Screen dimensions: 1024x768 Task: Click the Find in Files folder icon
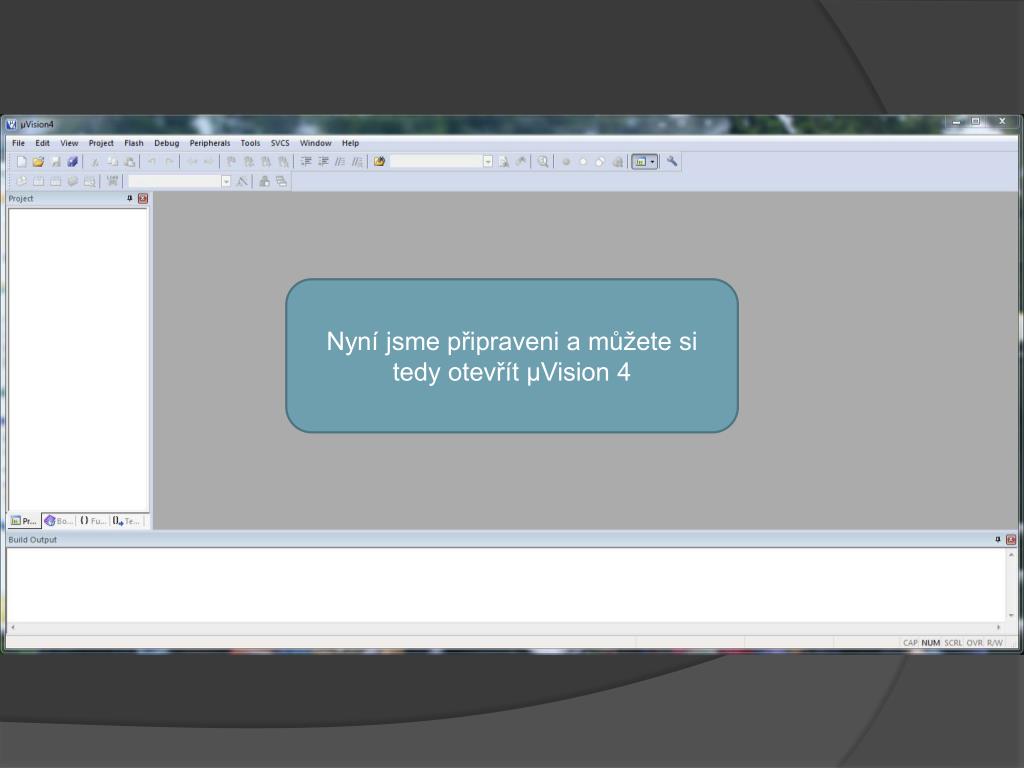(379, 162)
